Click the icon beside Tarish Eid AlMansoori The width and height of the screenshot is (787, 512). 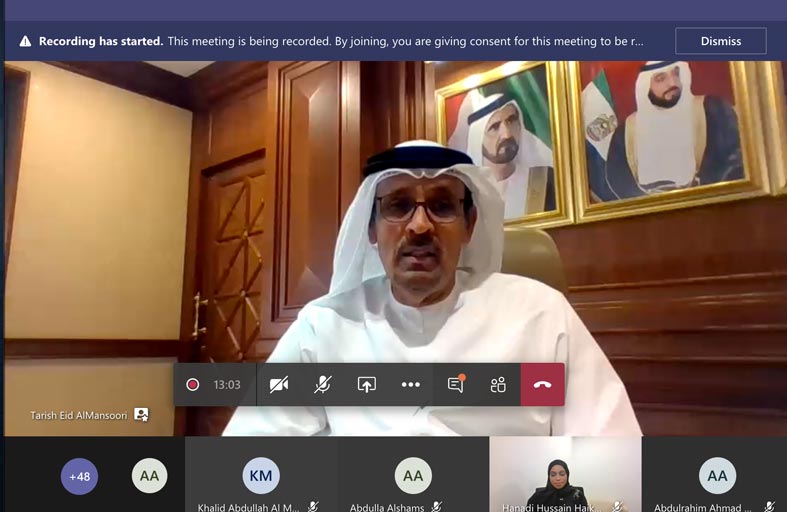[141, 415]
